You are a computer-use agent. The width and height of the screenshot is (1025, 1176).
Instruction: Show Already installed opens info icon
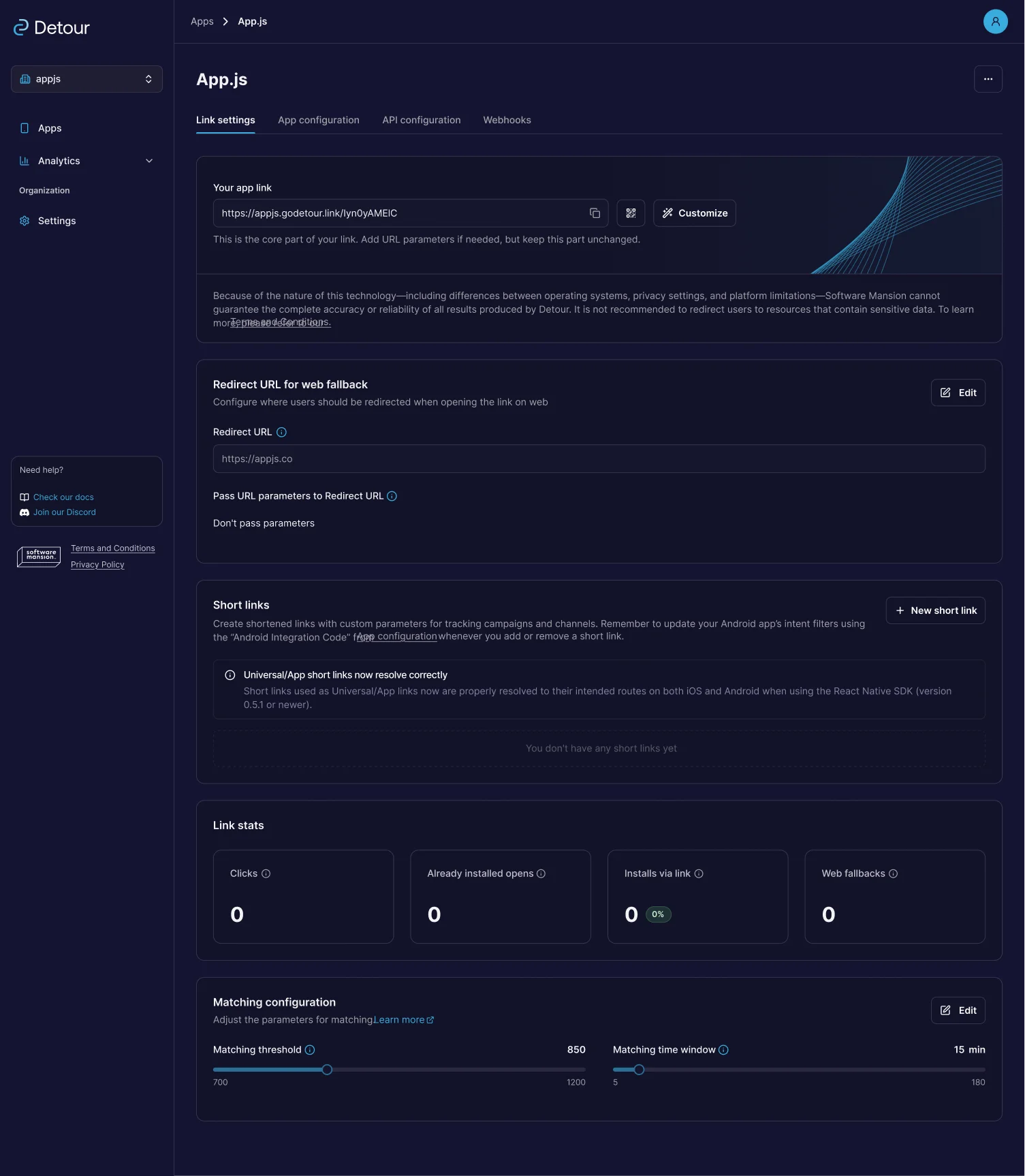541,873
